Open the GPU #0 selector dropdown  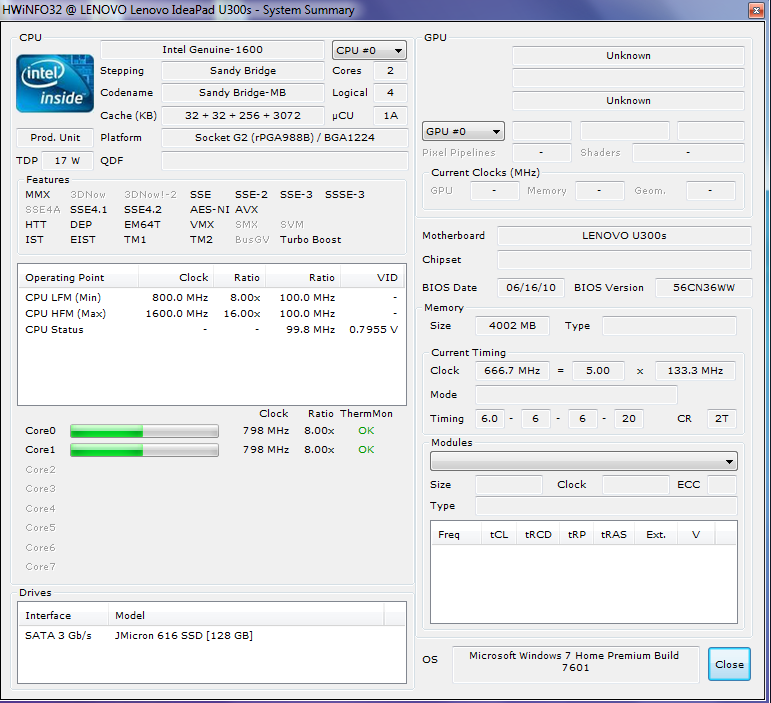(x=464, y=131)
